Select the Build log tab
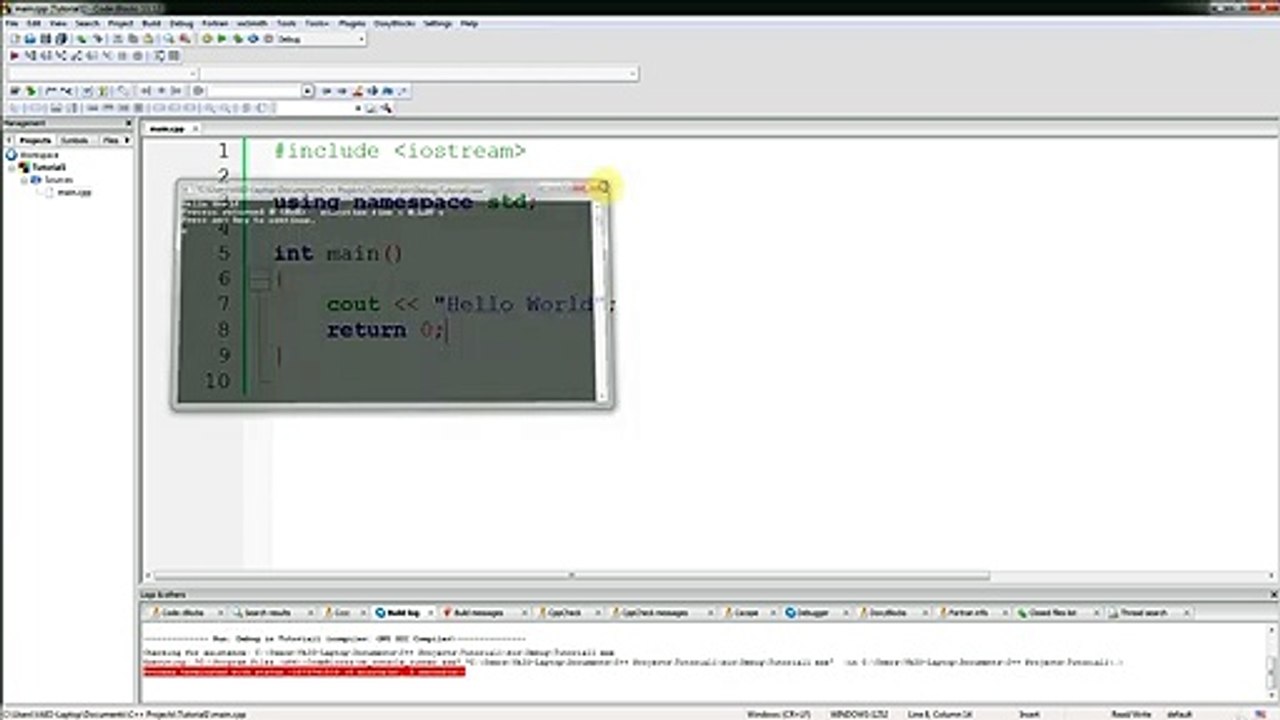The image size is (1280, 720). 404,612
